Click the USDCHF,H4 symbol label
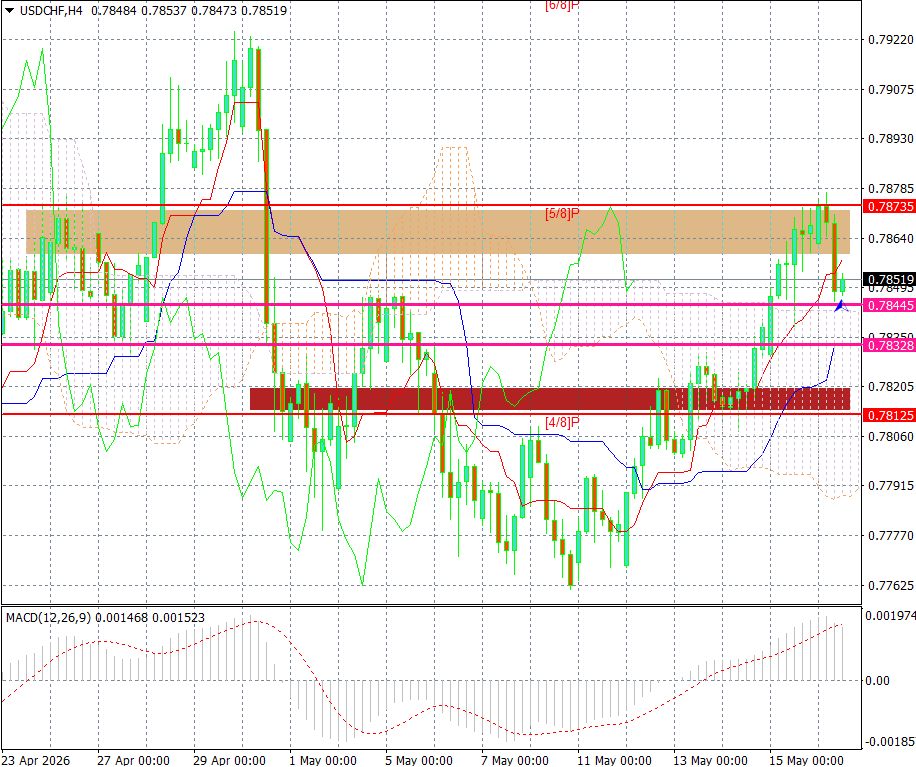 click(51, 11)
